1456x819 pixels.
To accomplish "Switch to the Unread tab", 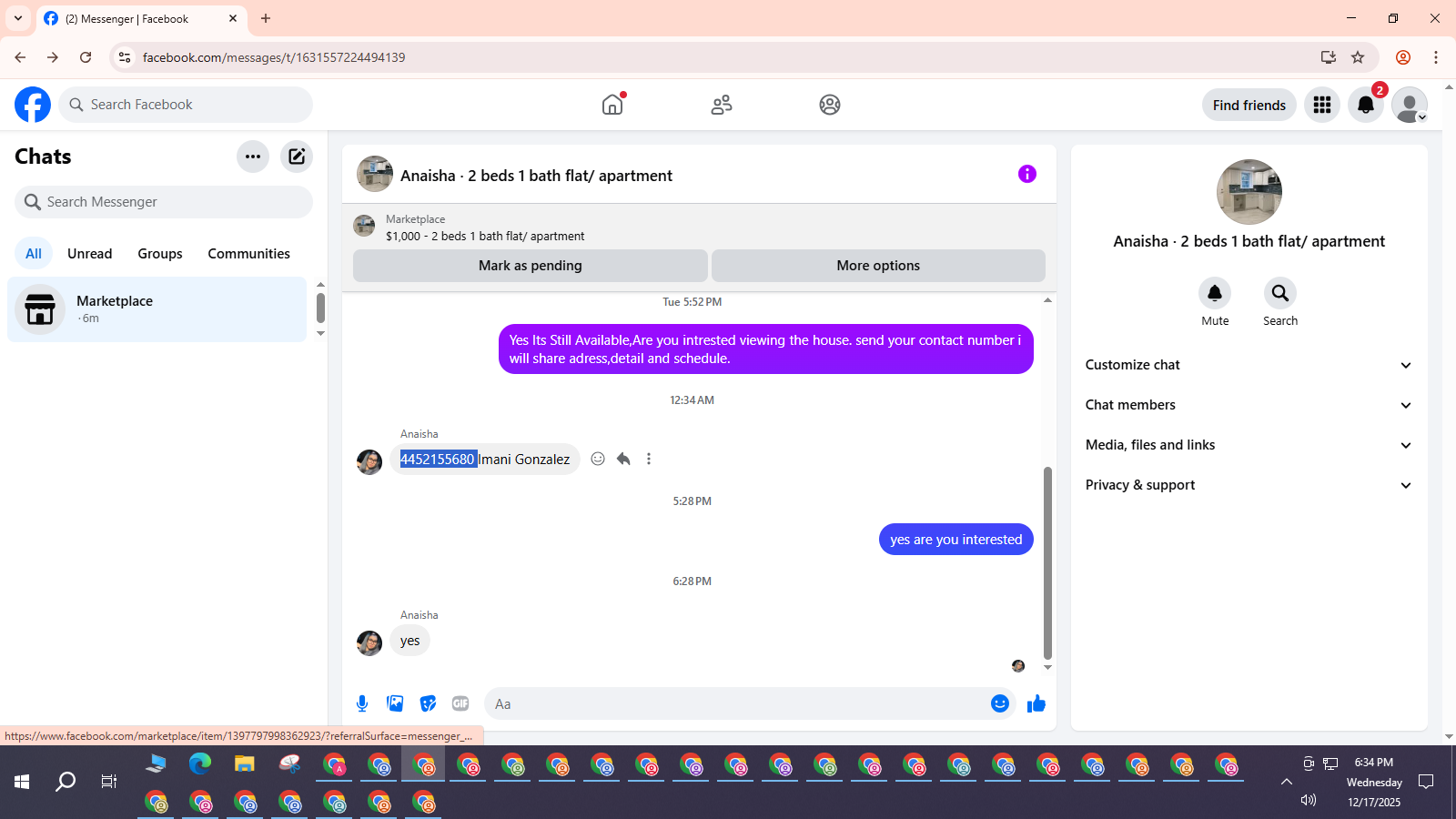I will 90,254.
